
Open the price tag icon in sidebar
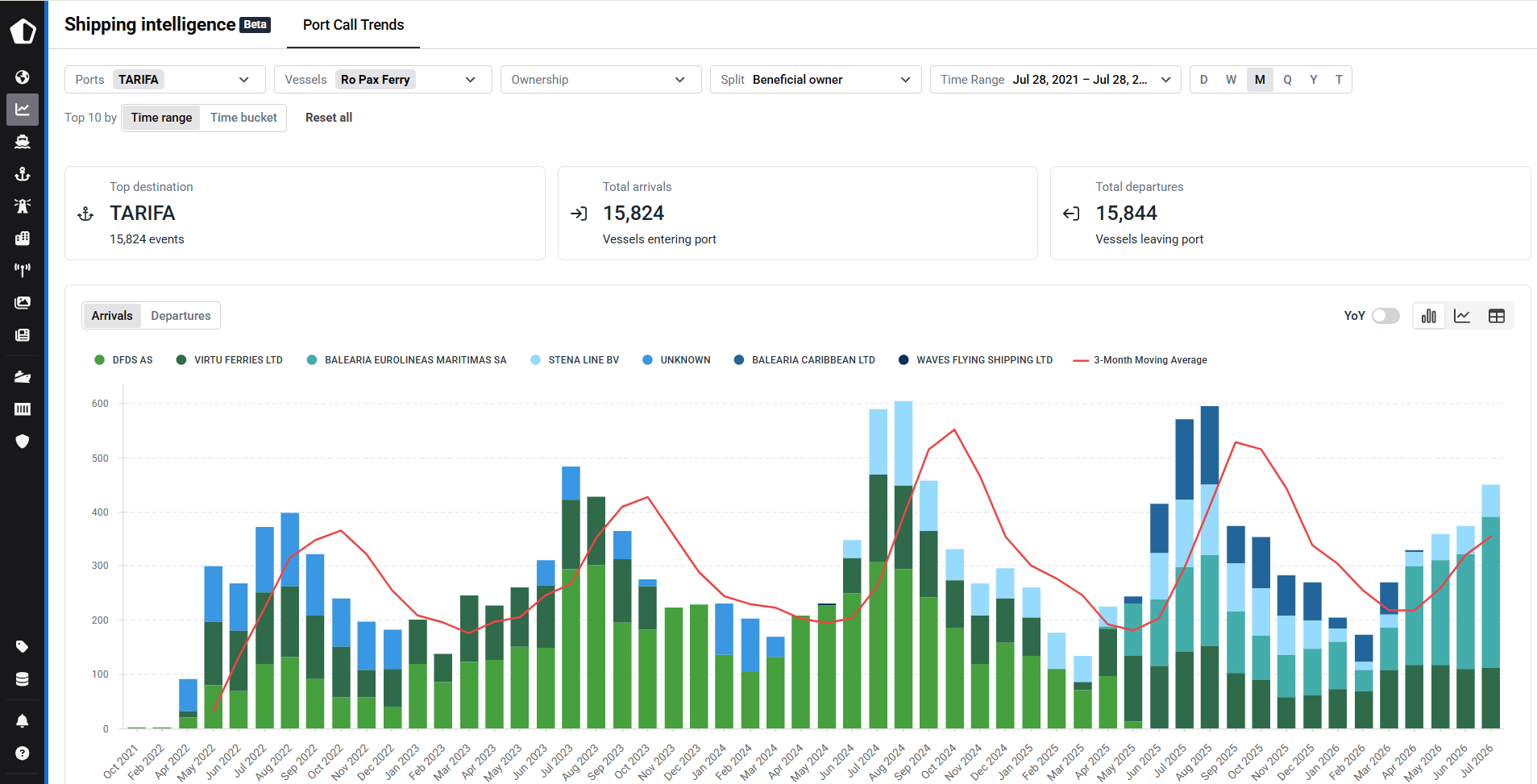pos(23,647)
